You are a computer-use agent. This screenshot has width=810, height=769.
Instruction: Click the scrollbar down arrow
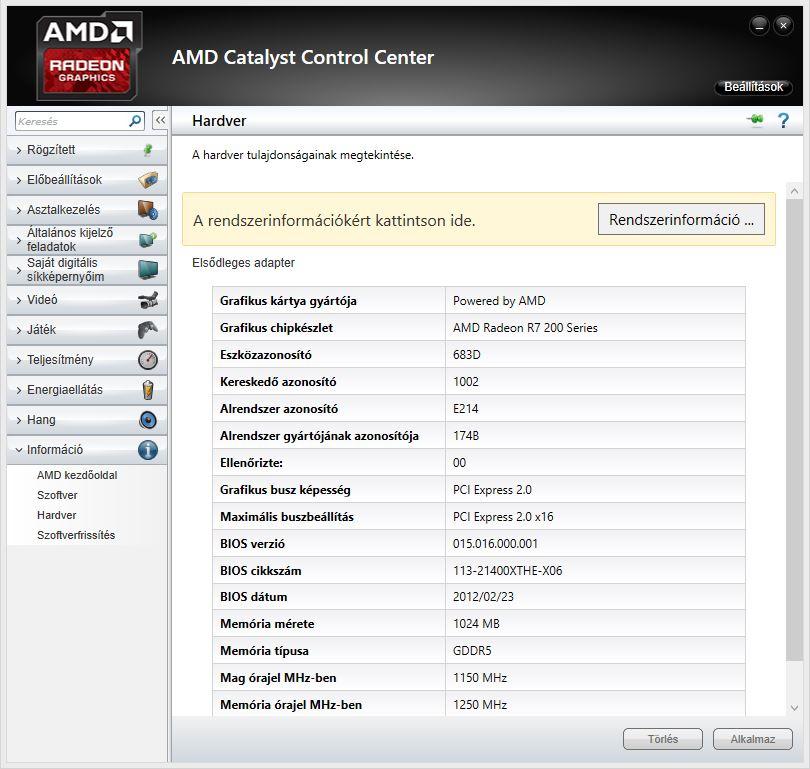pos(795,708)
